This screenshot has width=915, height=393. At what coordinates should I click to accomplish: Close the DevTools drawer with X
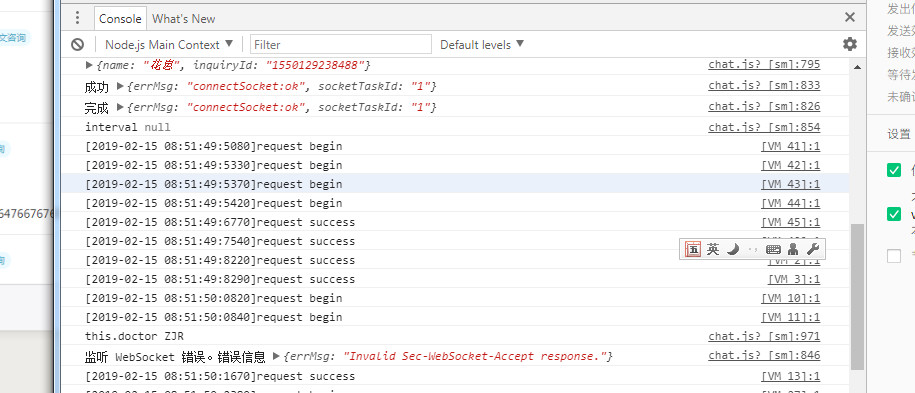click(850, 18)
